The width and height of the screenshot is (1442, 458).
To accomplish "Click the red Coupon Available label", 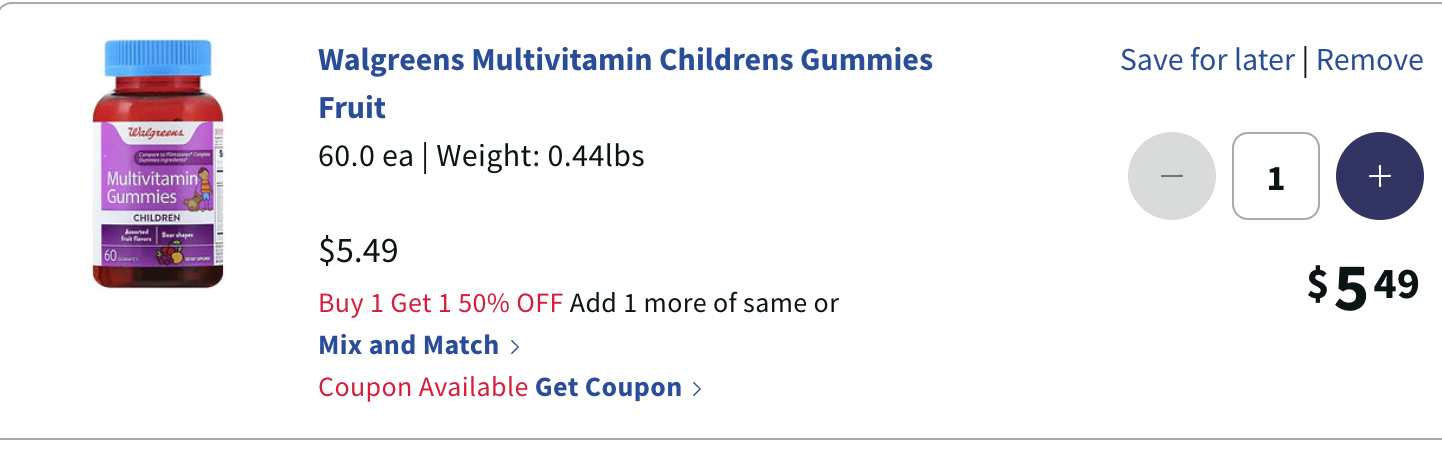I will (x=423, y=387).
